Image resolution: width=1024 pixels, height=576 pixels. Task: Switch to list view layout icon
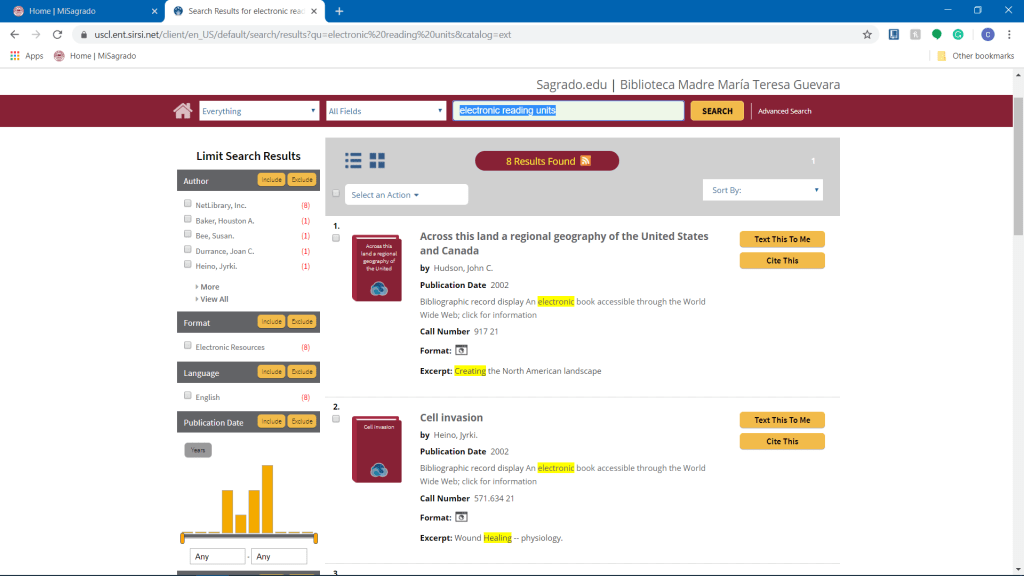353,160
